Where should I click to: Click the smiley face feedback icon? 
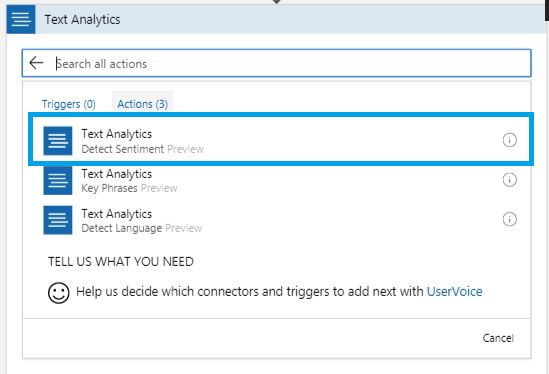58,293
